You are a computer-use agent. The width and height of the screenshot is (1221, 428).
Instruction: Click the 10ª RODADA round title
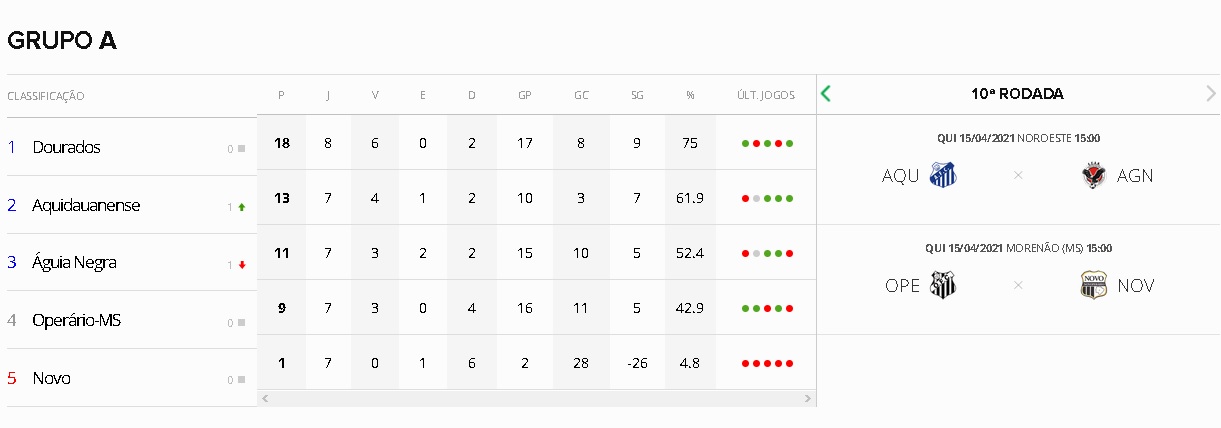pyautogui.click(x=1017, y=94)
